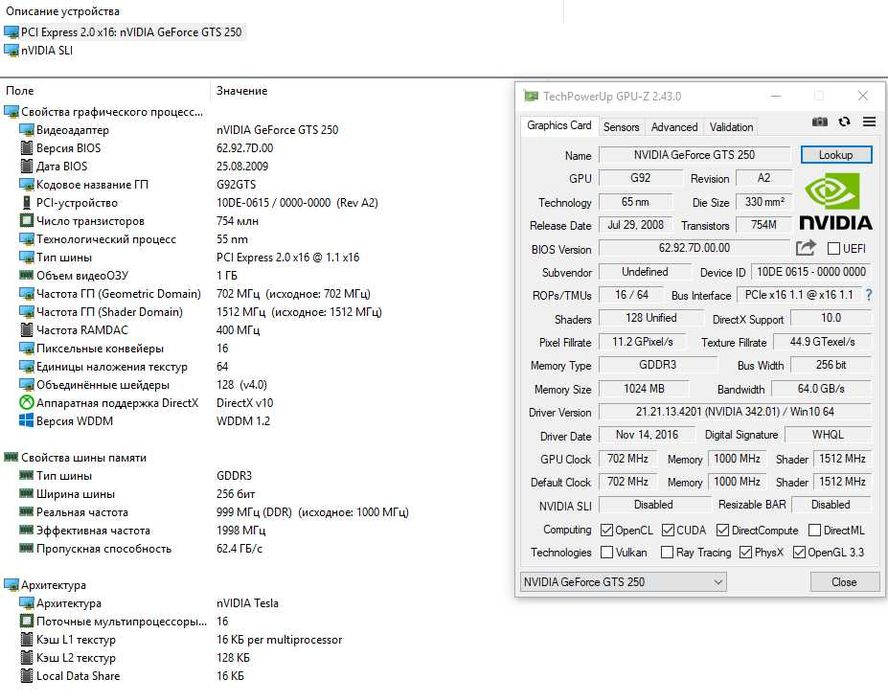Viewport: 888px width, 699px height.
Task: Click the Lookup button
Action: (836, 155)
